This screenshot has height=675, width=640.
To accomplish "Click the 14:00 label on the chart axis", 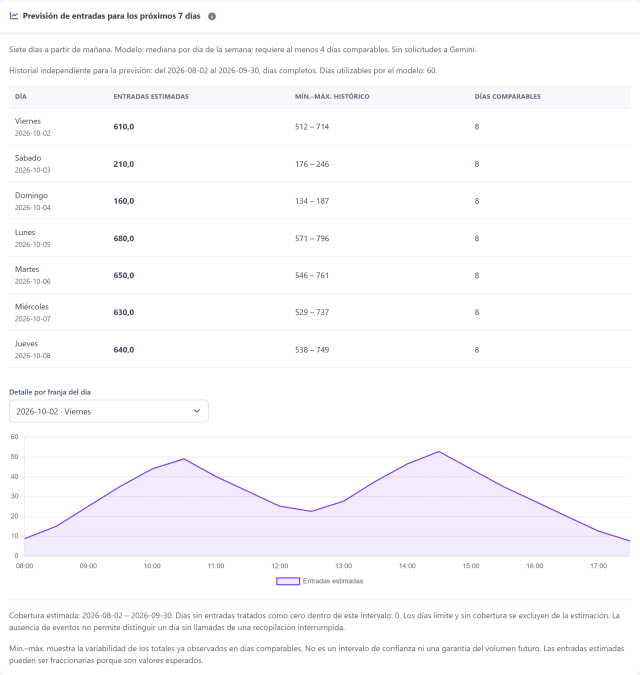I will coord(407,566).
